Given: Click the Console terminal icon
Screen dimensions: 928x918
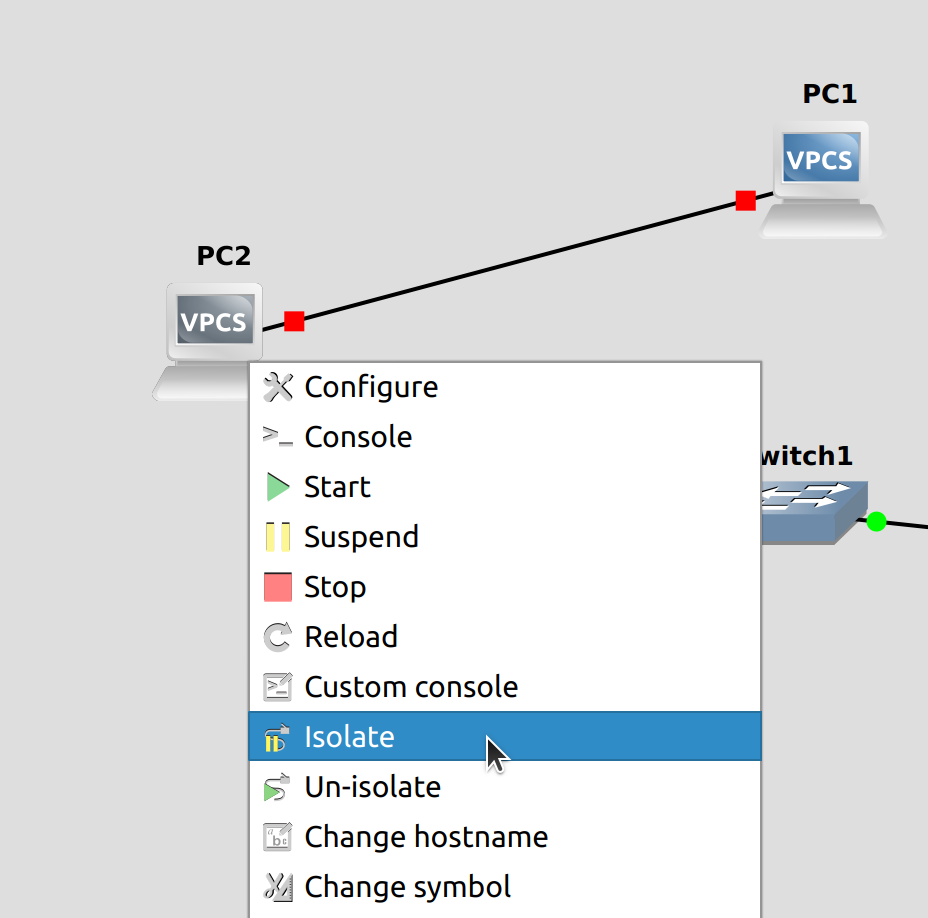Looking at the screenshot, I should tap(278, 436).
